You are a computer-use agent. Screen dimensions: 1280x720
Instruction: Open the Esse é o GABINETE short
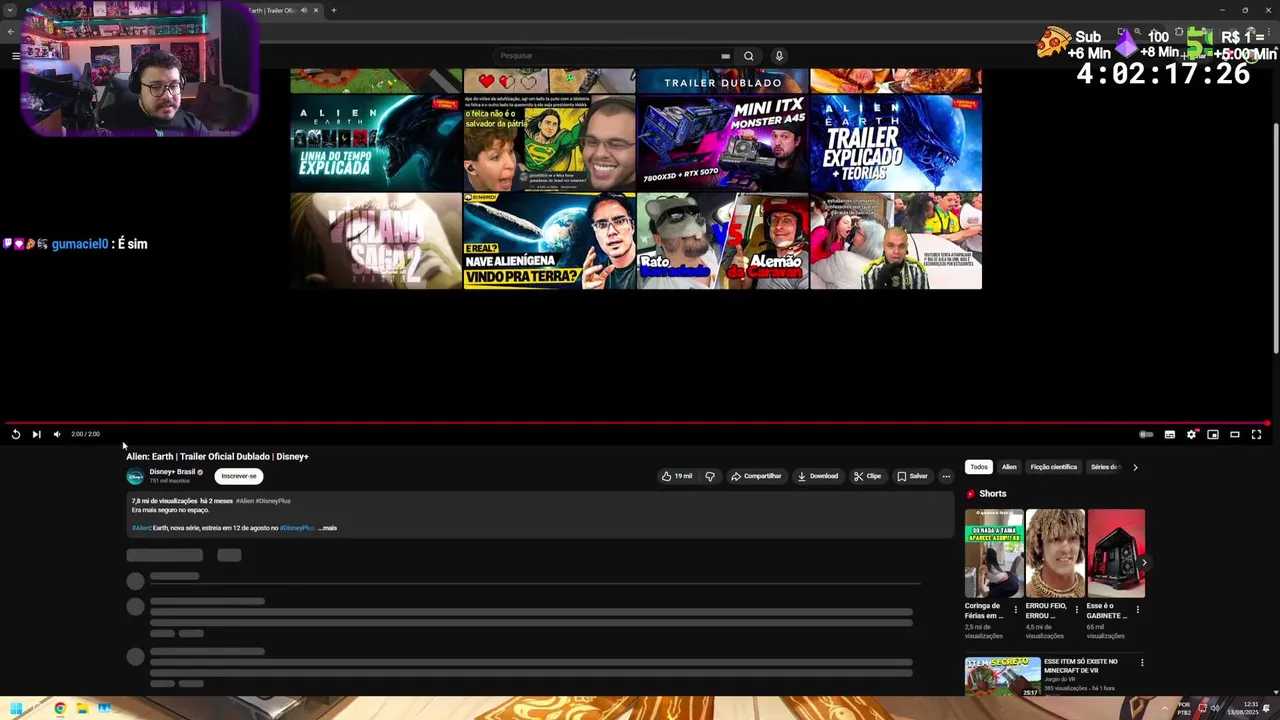pyautogui.click(x=1116, y=553)
